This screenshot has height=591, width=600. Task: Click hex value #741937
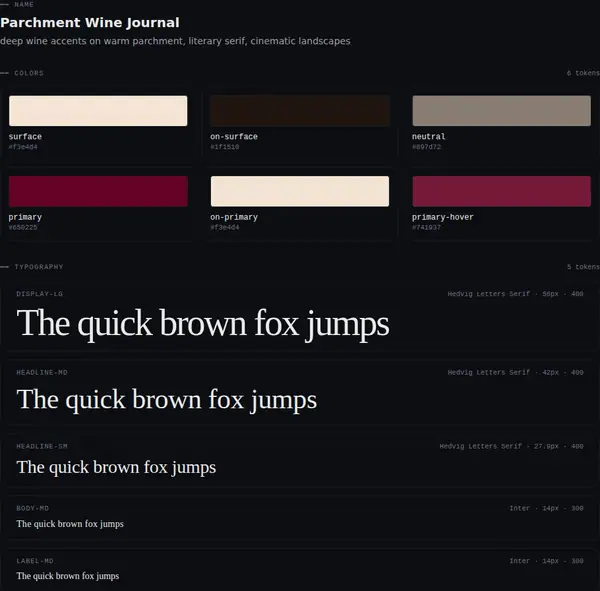click(x=426, y=227)
